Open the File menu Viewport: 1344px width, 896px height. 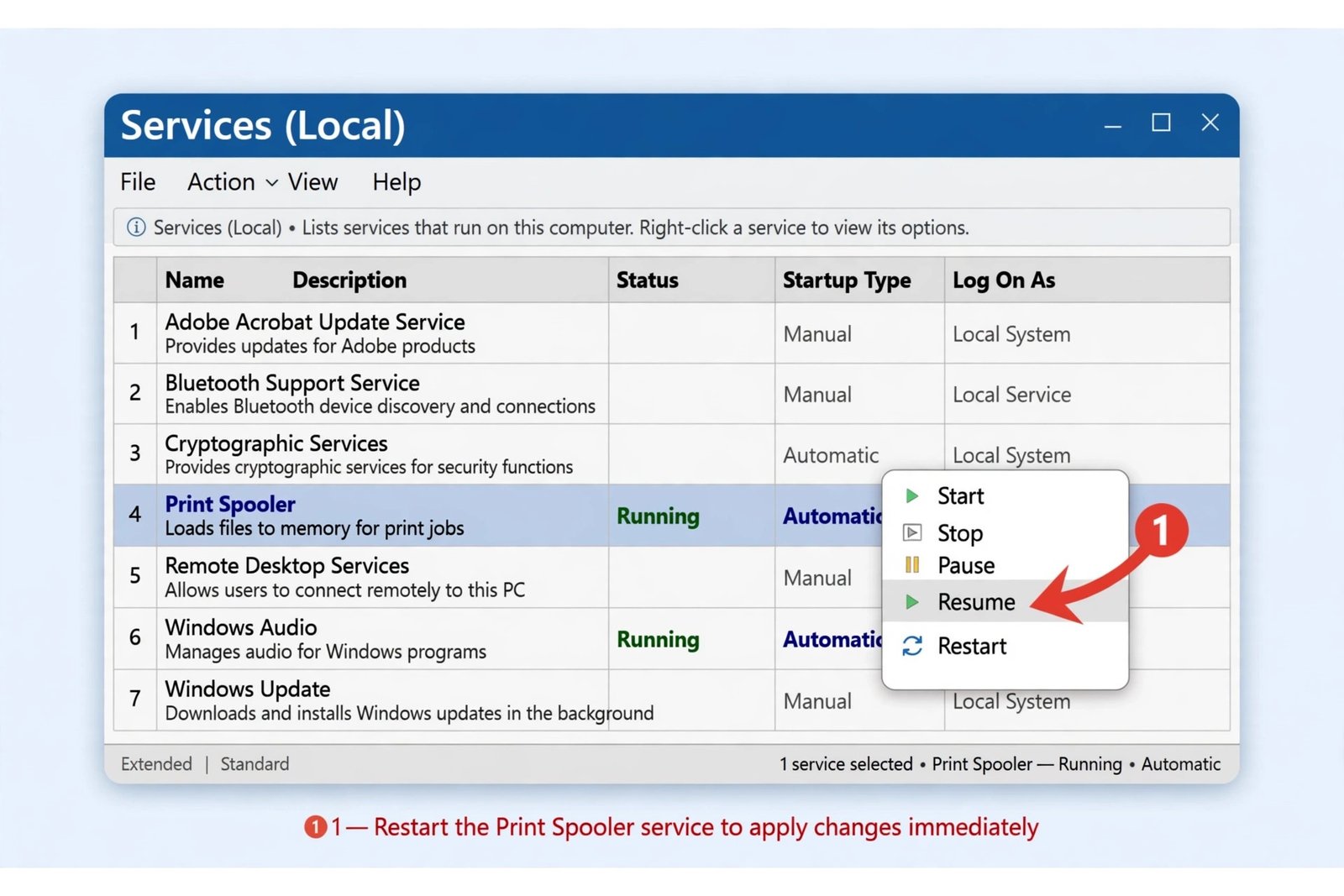138,182
